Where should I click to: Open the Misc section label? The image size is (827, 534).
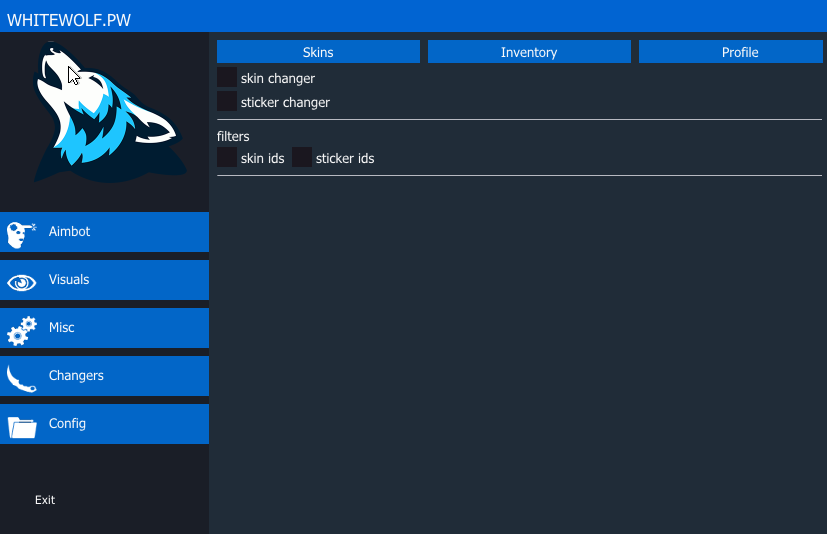coord(61,328)
